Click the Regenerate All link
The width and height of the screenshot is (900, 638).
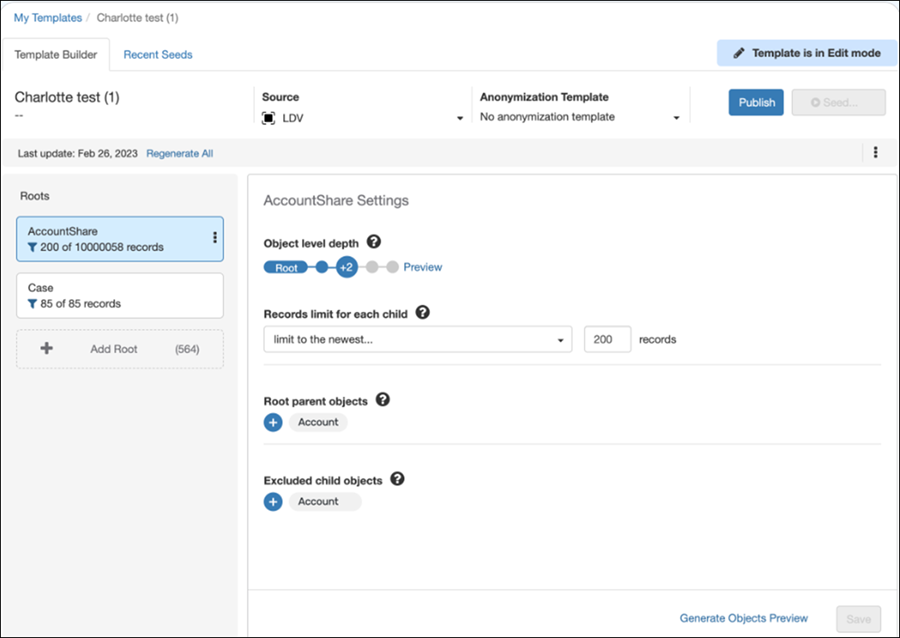[180, 153]
